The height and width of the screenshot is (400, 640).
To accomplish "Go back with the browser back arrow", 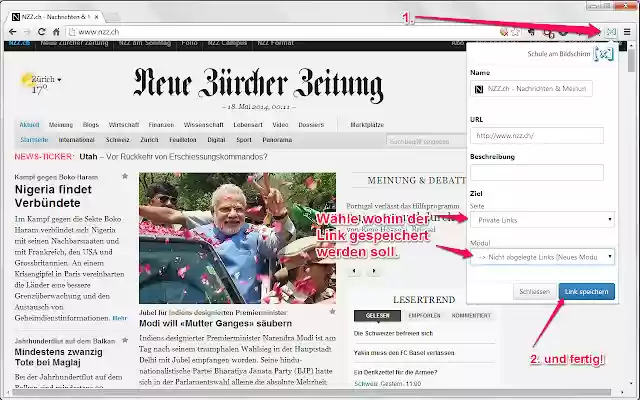I will [x=13, y=31].
